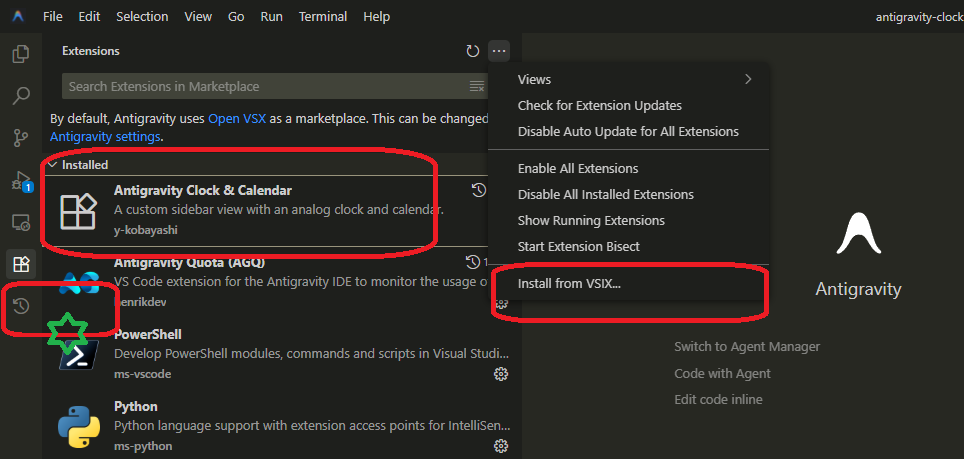Click the Python extension logo

pos(79,426)
